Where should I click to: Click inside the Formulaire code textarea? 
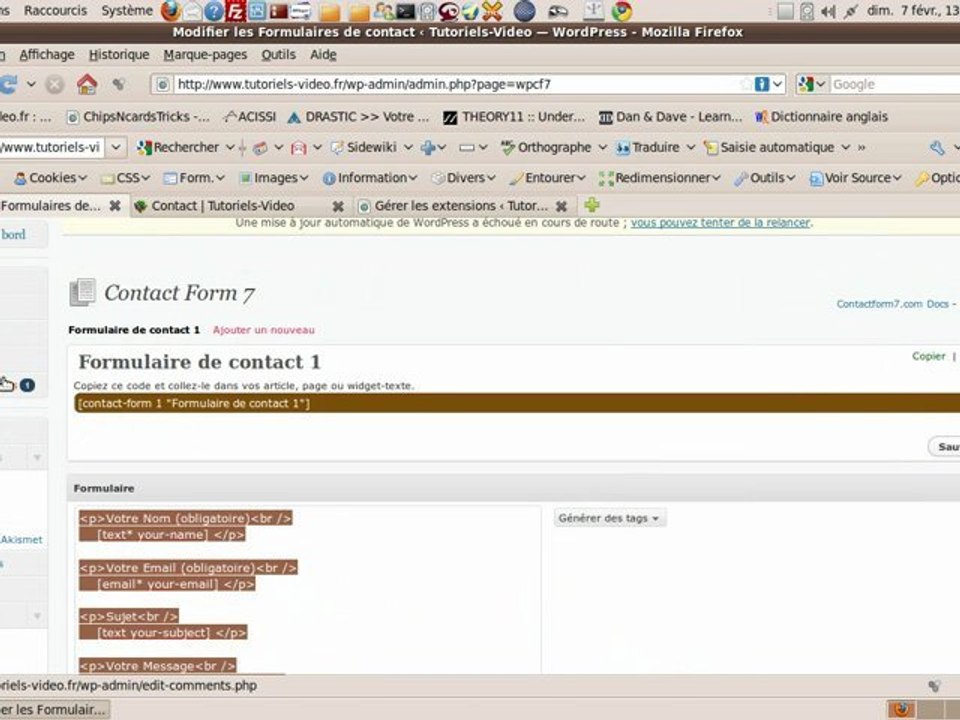coord(308,589)
